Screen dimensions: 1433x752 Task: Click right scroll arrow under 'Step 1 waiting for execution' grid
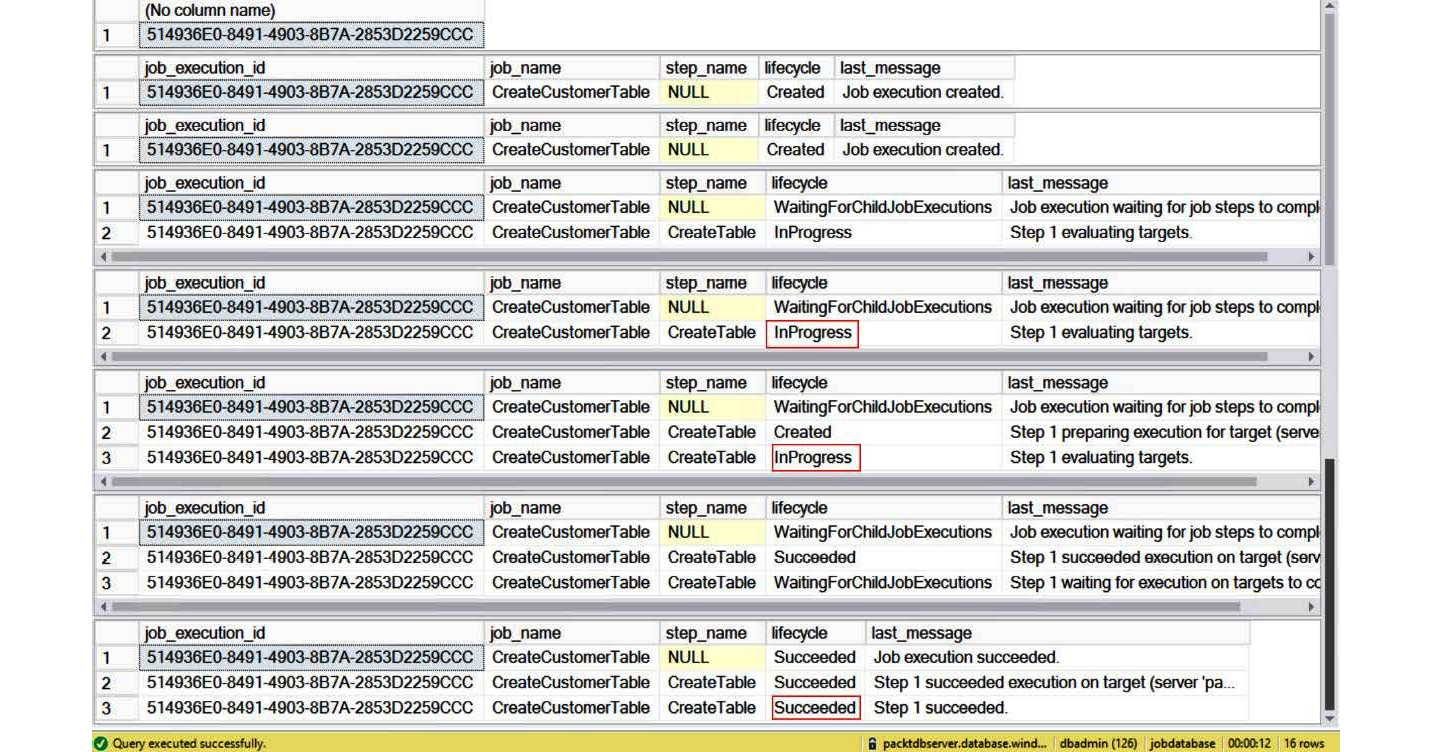(1312, 607)
